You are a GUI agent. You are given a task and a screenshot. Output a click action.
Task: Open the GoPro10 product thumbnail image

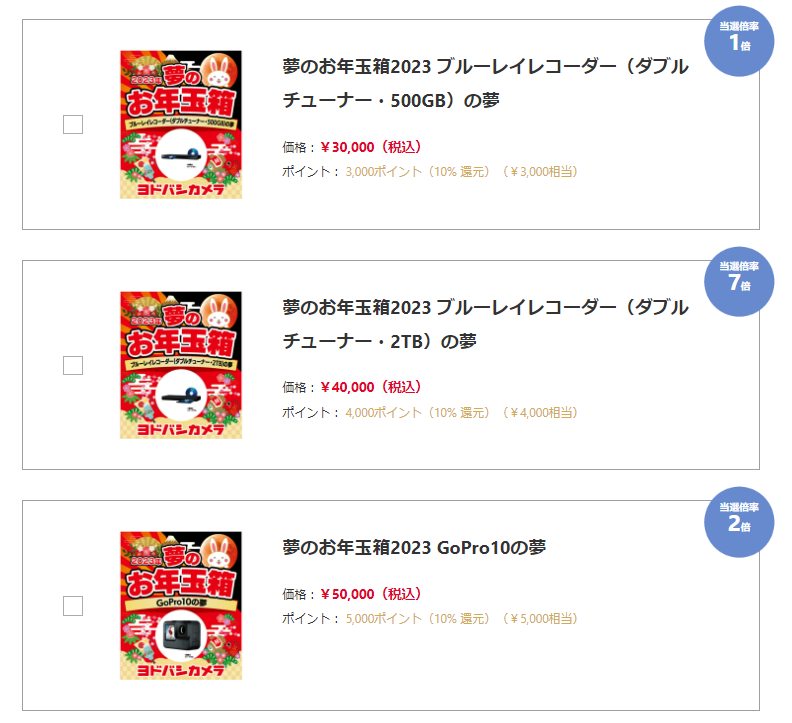[181, 605]
